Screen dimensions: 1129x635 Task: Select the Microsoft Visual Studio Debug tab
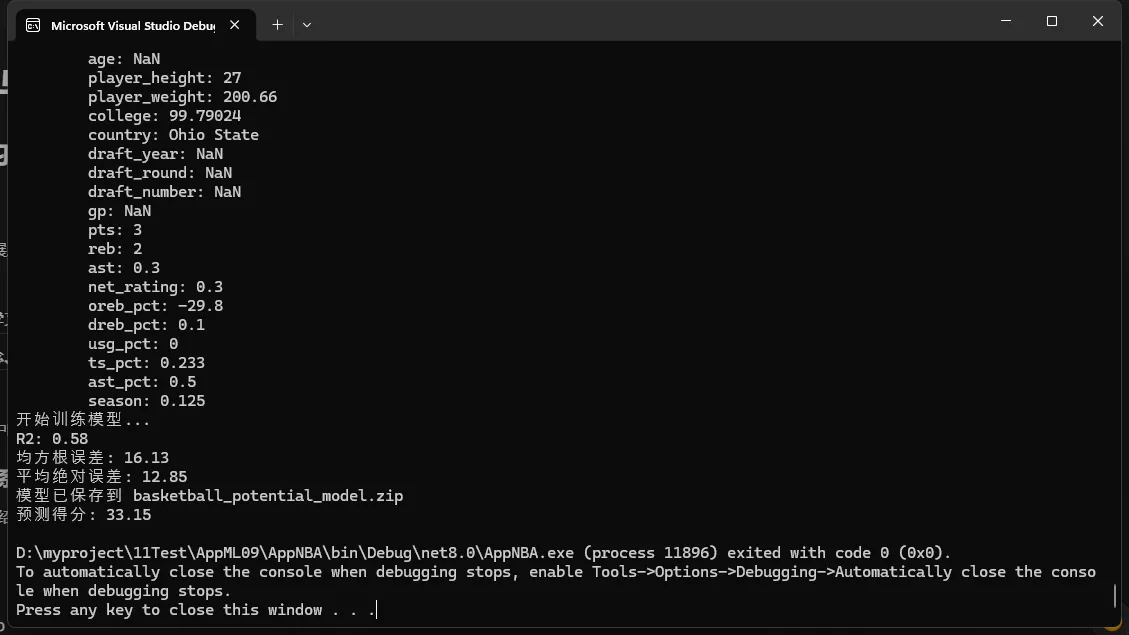(132, 25)
